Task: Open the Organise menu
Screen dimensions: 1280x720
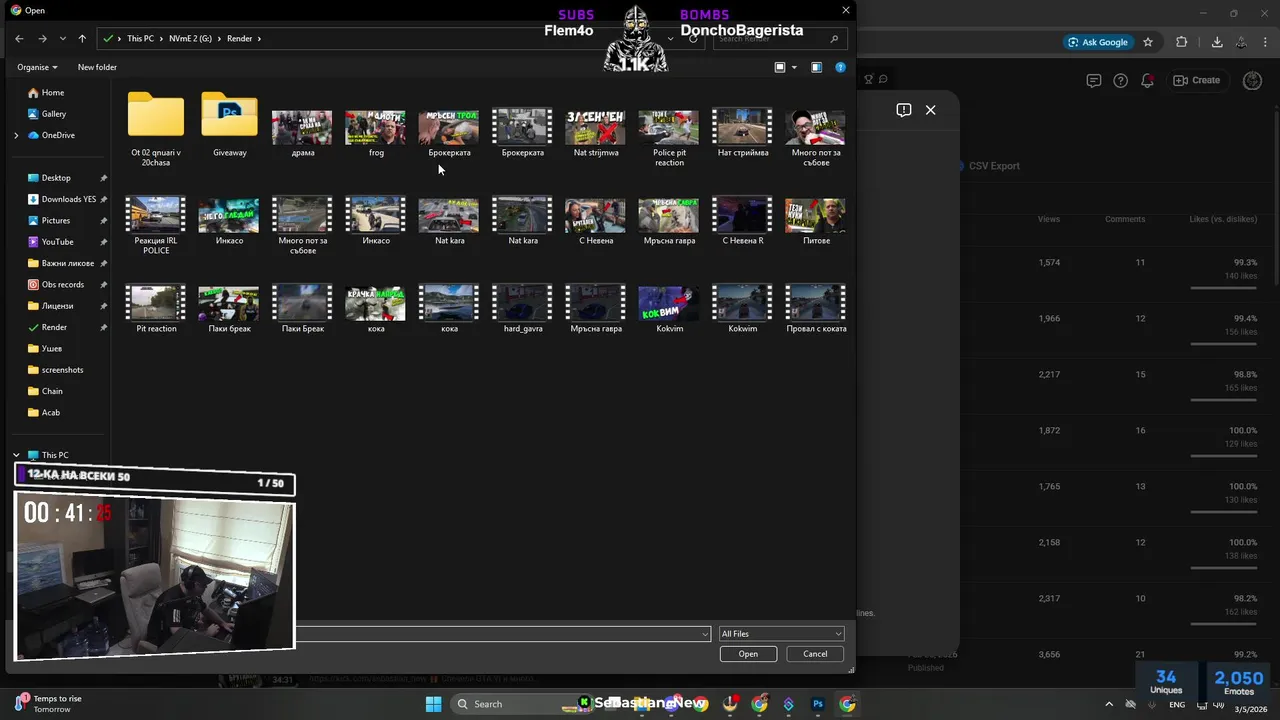Action: (x=37, y=67)
